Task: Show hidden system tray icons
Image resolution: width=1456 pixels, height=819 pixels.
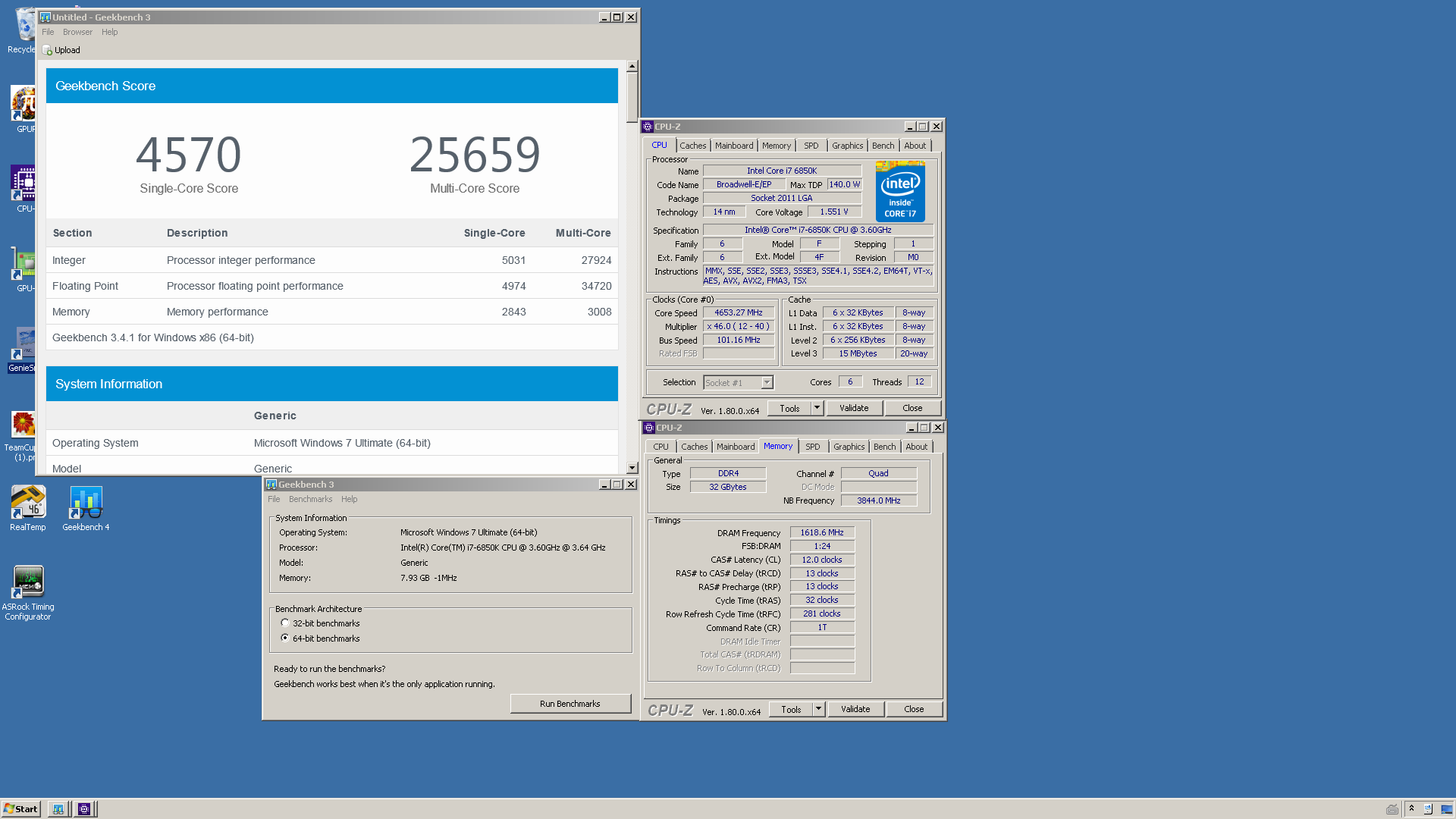Action: pyautogui.click(x=1411, y=808)
